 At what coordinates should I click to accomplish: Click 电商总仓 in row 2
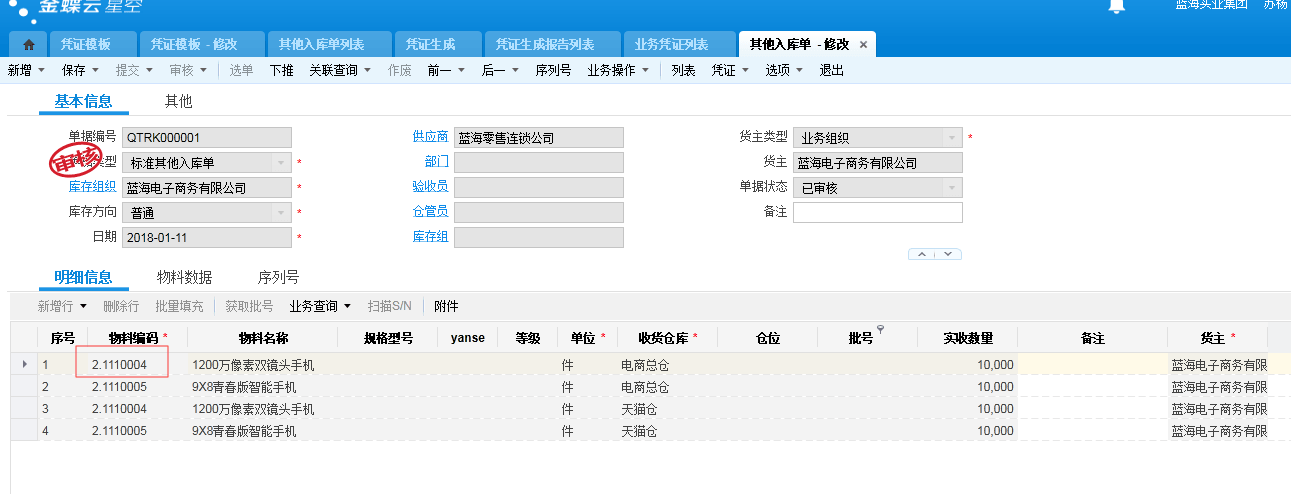pyautogui.click(x=645, y=387)
